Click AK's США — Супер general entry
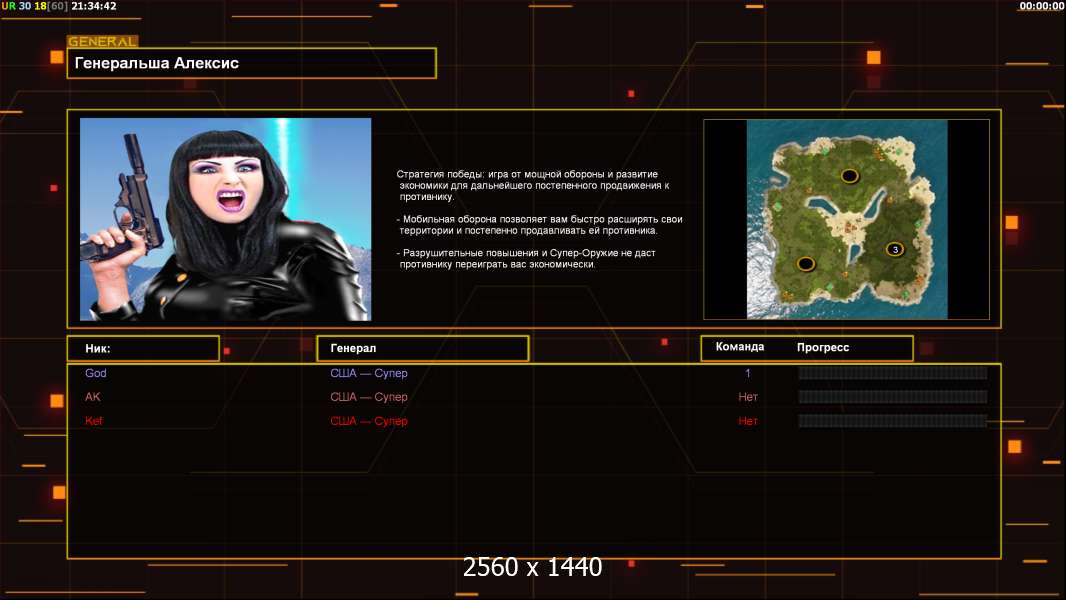 (x=369, y=397)
